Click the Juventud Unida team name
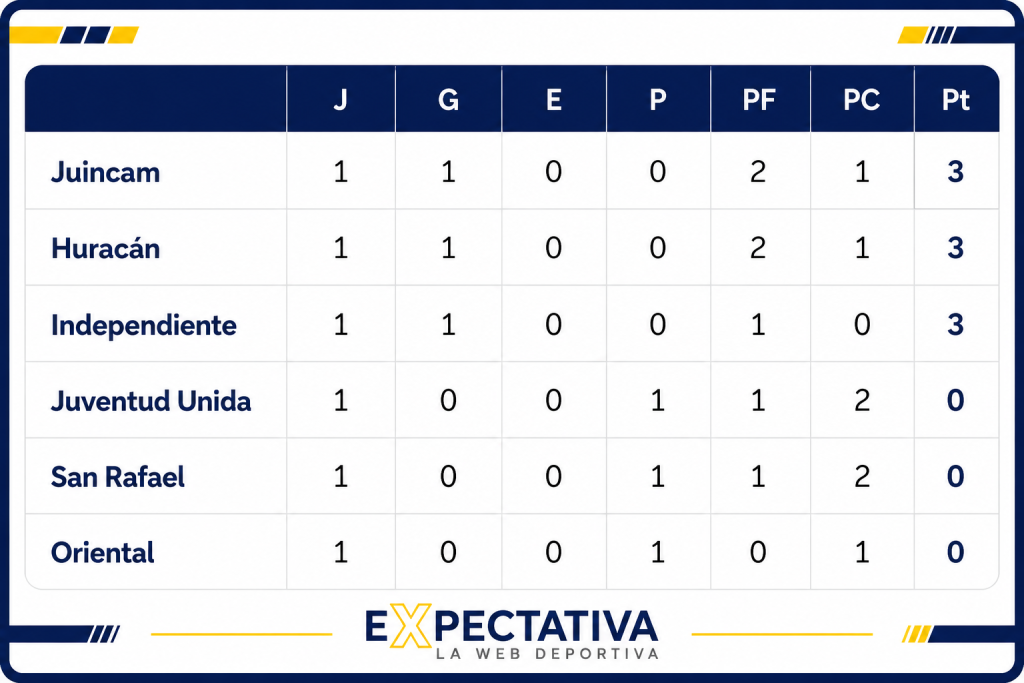The image size is (1024, 683). tap(151, 401)
